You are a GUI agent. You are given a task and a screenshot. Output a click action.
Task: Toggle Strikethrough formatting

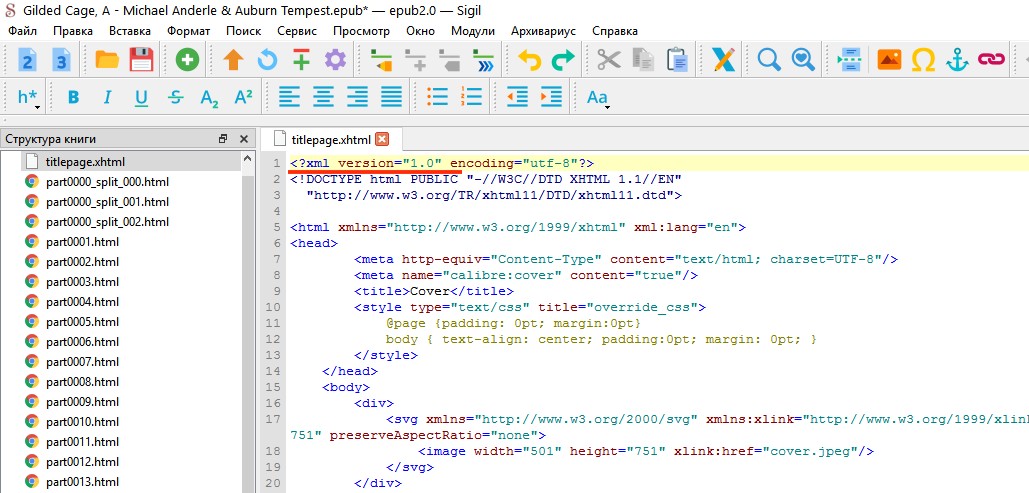176,98
